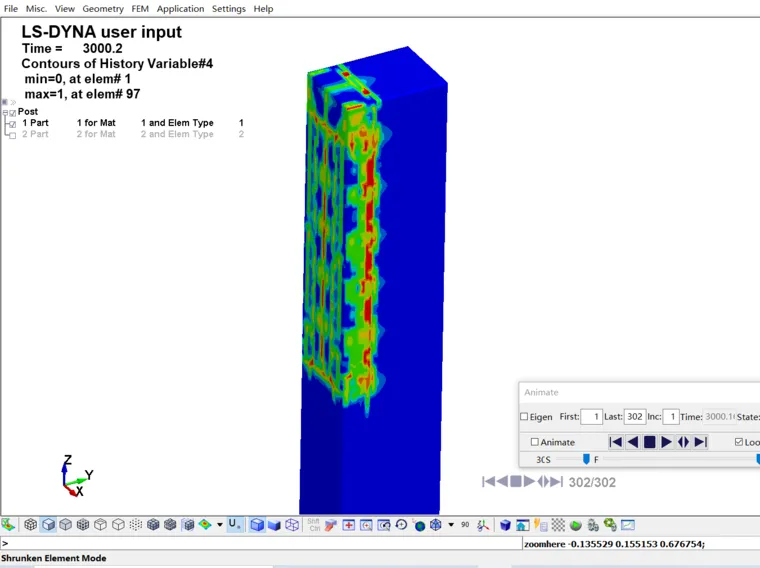Screen dimensions: 760x568
Task: Jump to last state in Animate panel
Action: click(700, 442)
